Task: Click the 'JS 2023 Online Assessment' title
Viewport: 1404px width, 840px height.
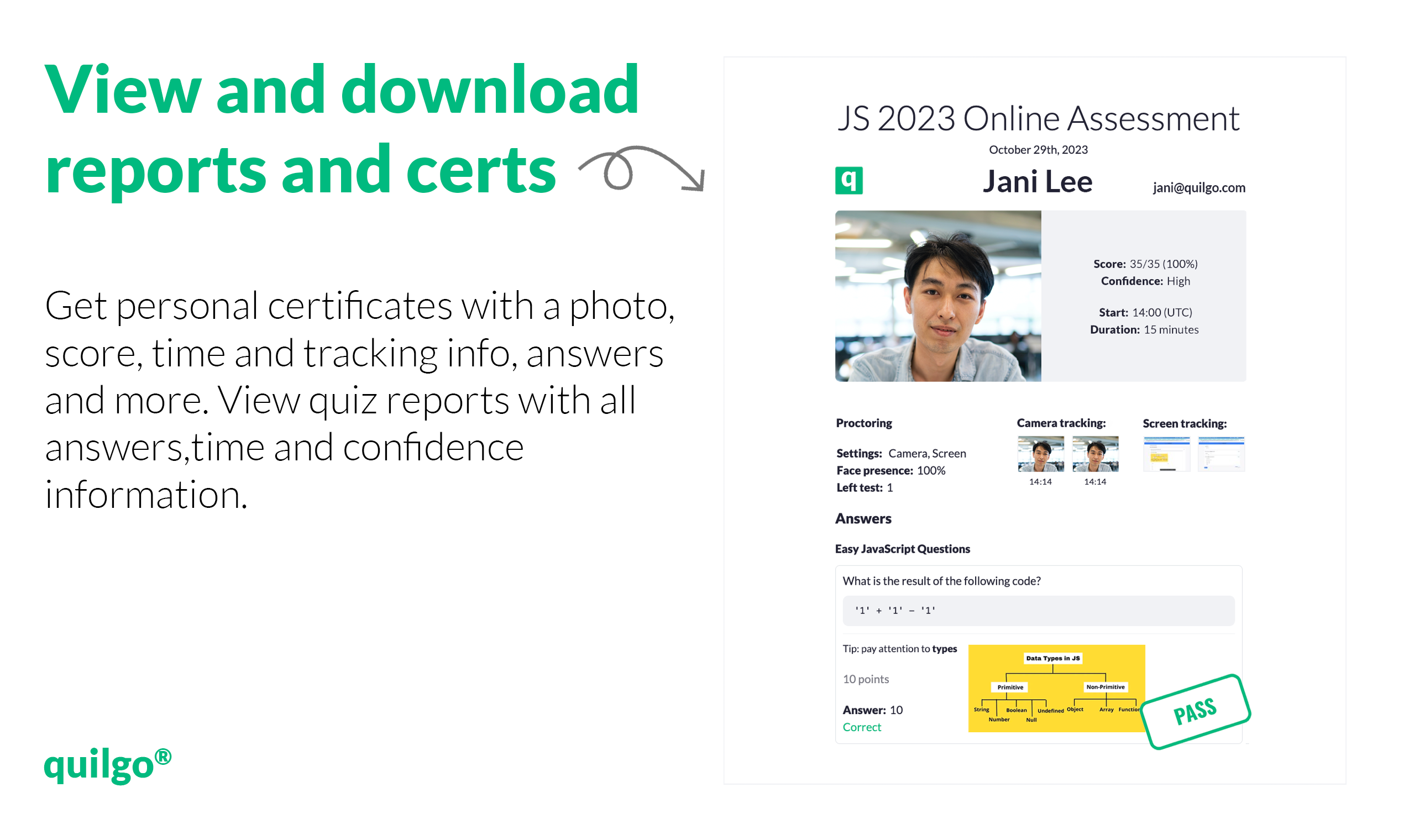Action: coord(1038,118)
